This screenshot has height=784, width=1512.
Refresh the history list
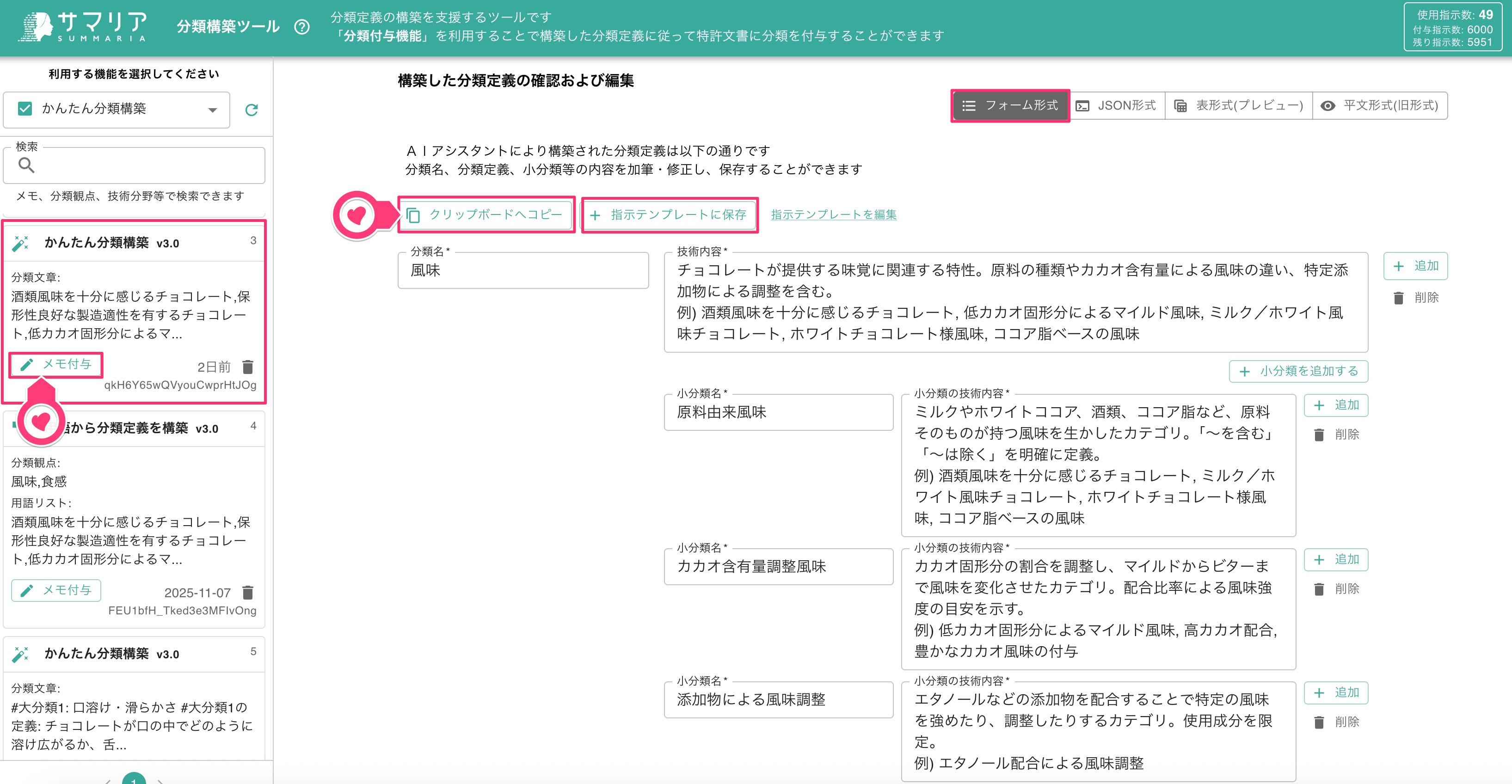pos(251,110)
